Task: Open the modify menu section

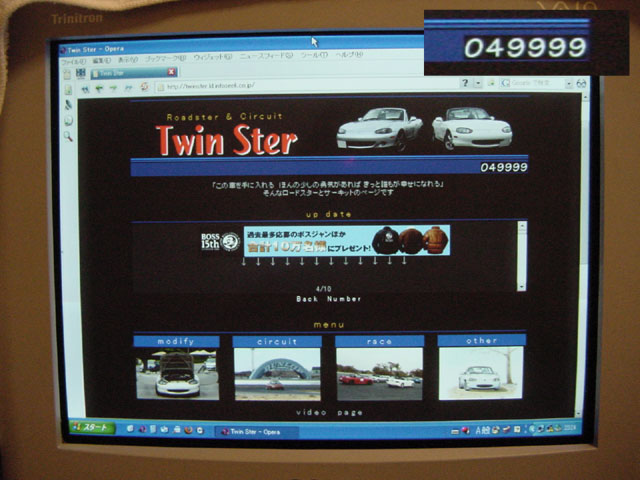Action: pyautogui.click(x=176, y=341)
